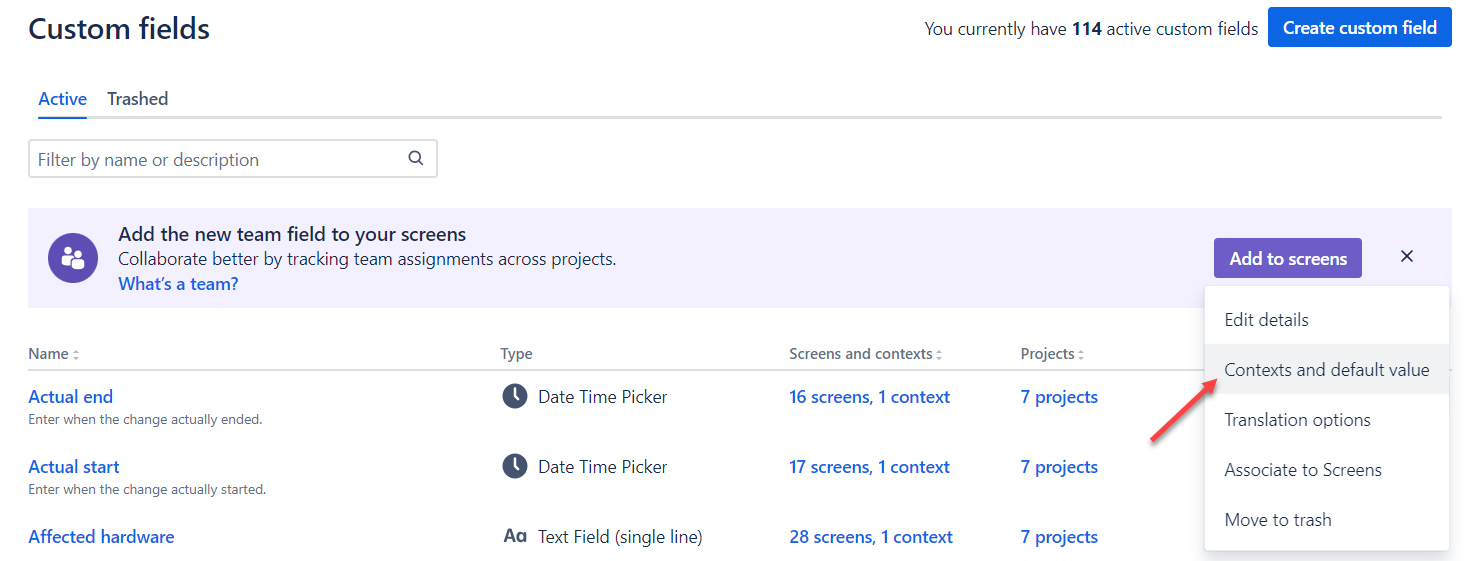Open the What's a team? link
The width and height of the screenshot is (1482, 561).
(x=178, y=283)
